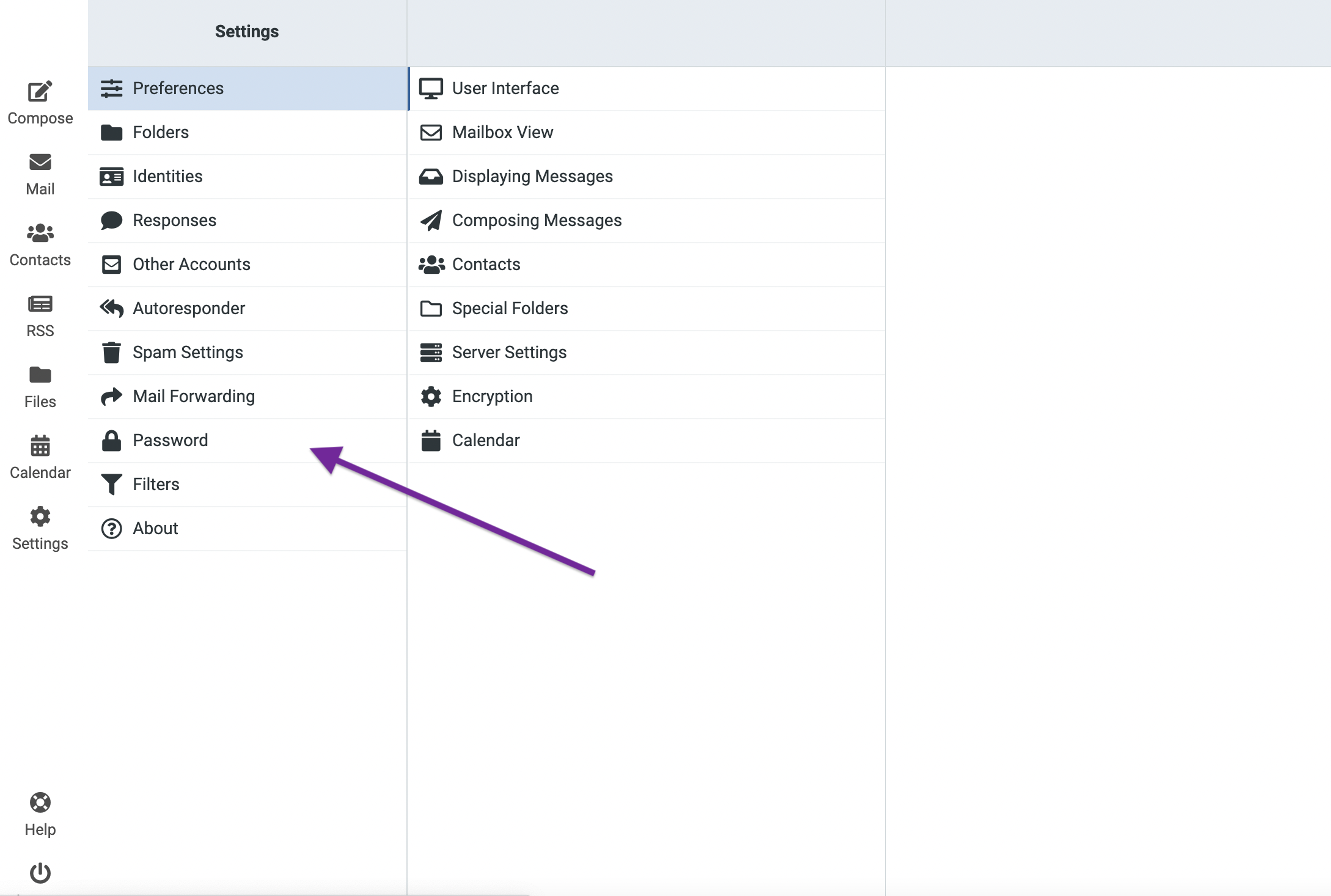Click the Help lifebuoy icon

pyautogui.click(x=40, y=802)
